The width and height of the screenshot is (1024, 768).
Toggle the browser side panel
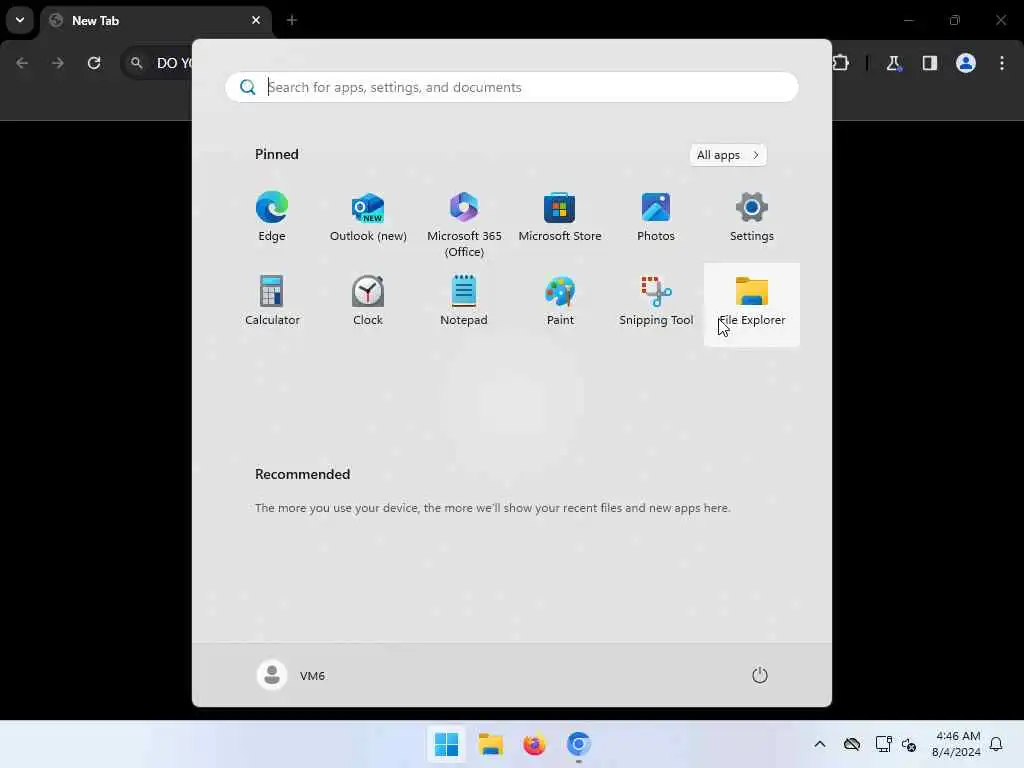pyautogui.click(x=930, y=63)
